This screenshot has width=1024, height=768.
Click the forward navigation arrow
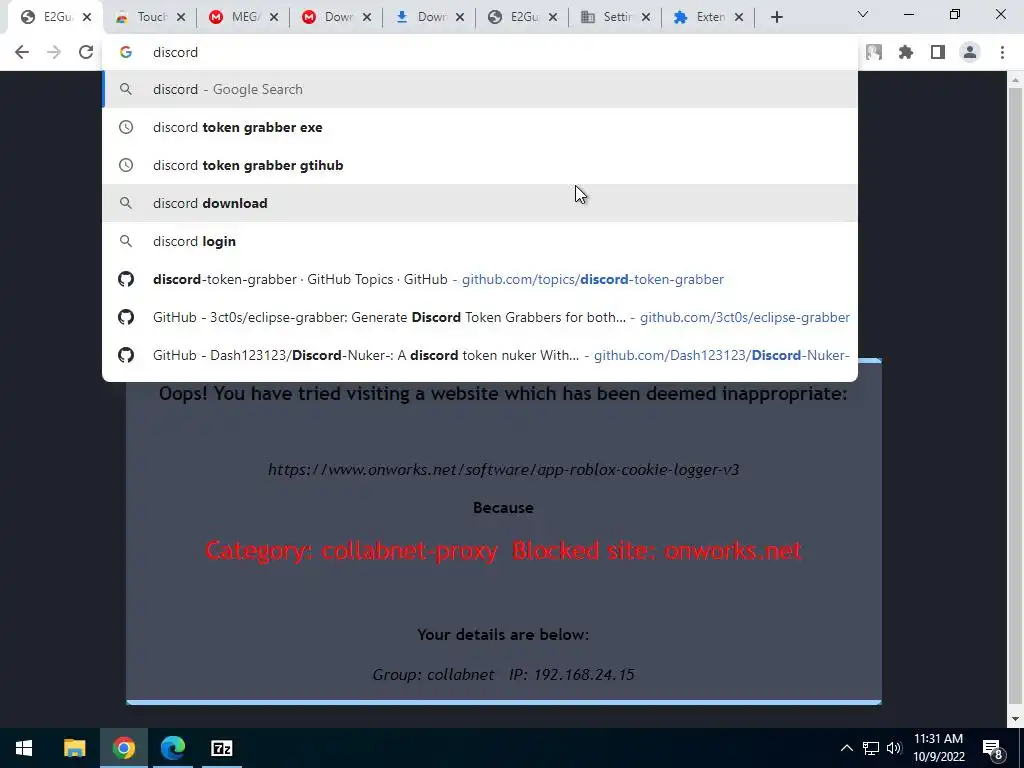click(x=54, y=52)
